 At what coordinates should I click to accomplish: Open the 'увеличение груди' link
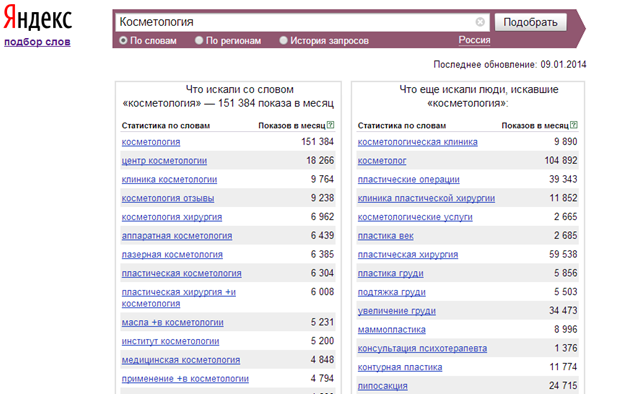tap(397, 311)
